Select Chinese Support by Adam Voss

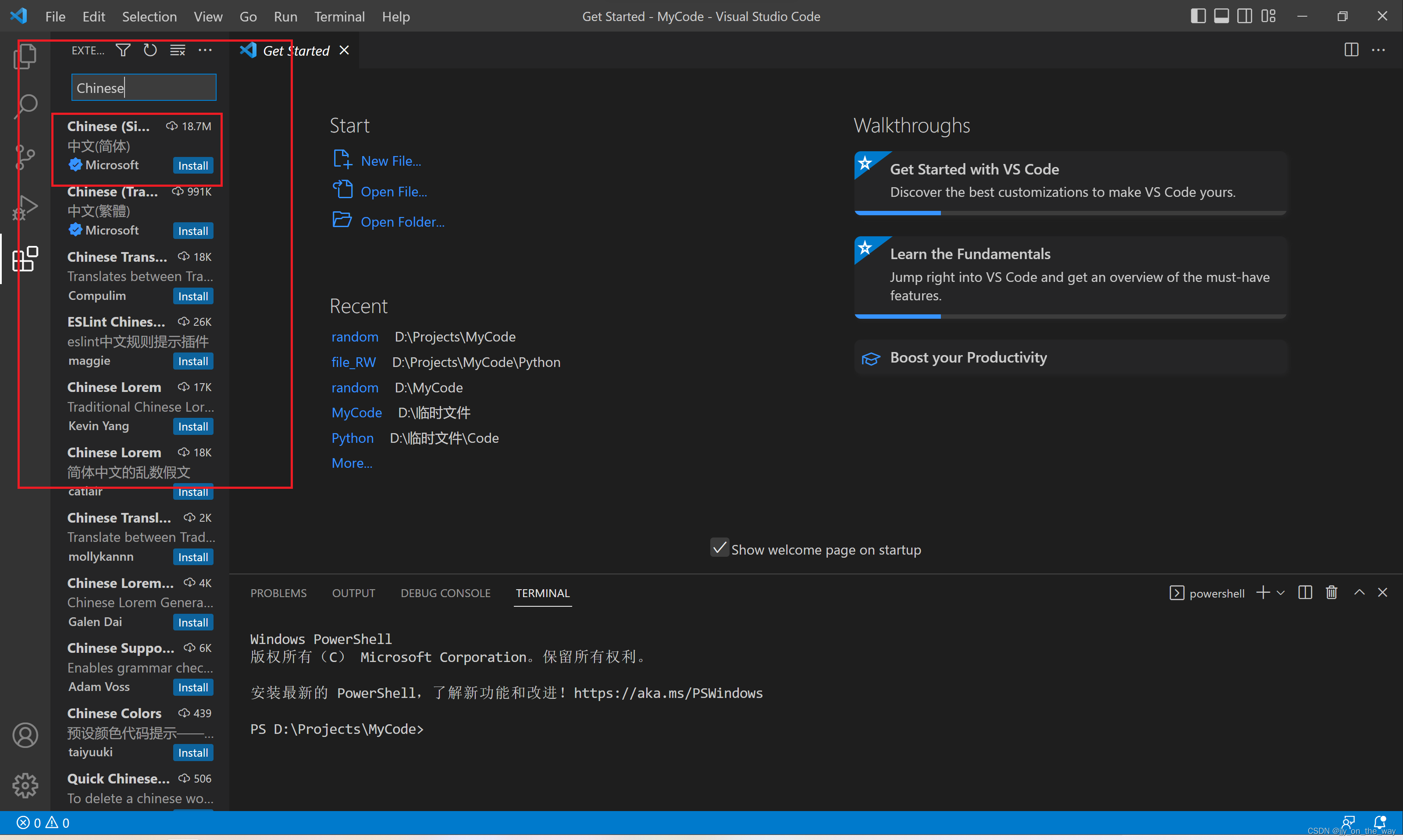pyautogui.click(x=140, y=668)
